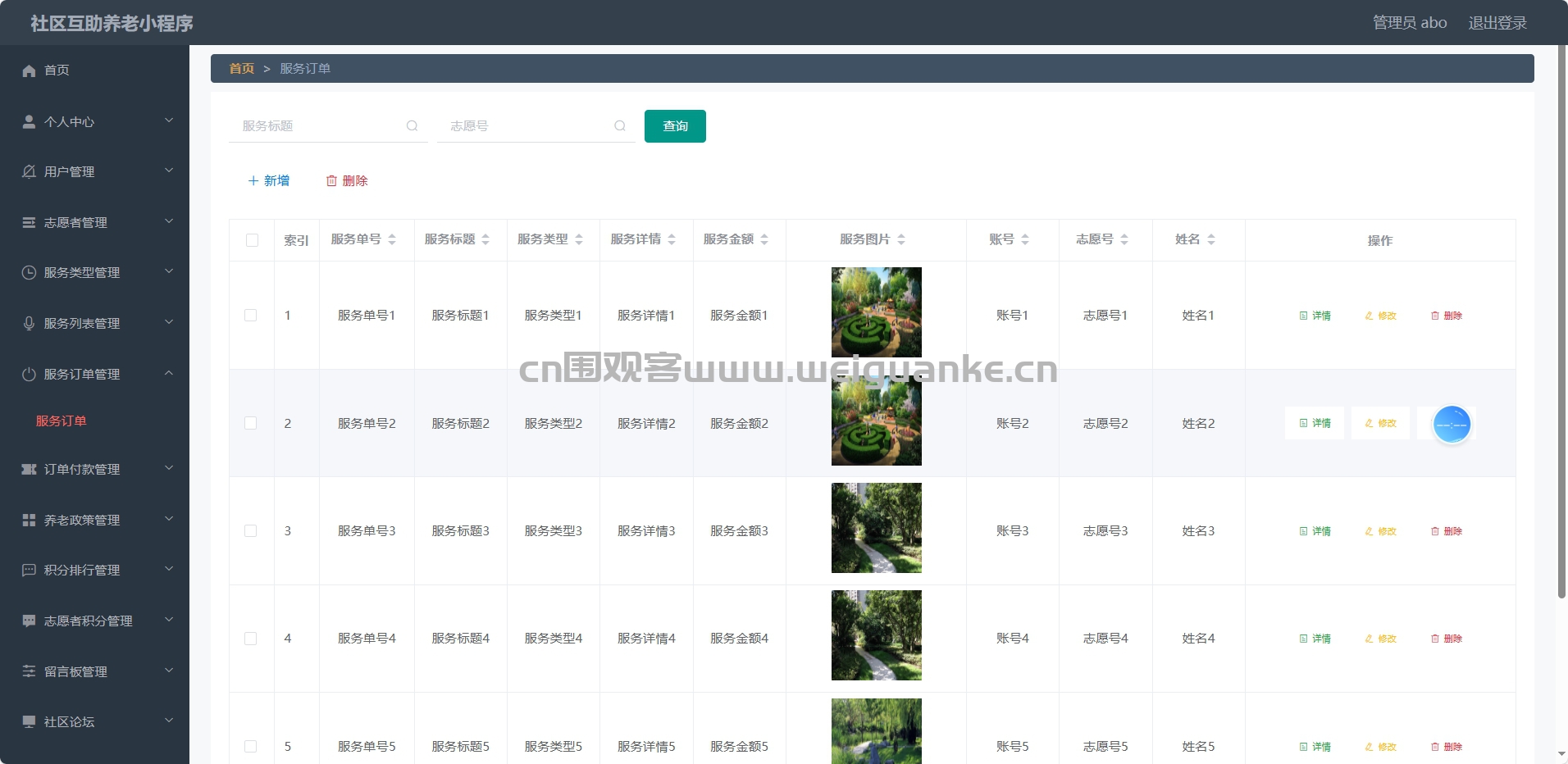Open the garden image thumbnail in row 1

point(877,312)
